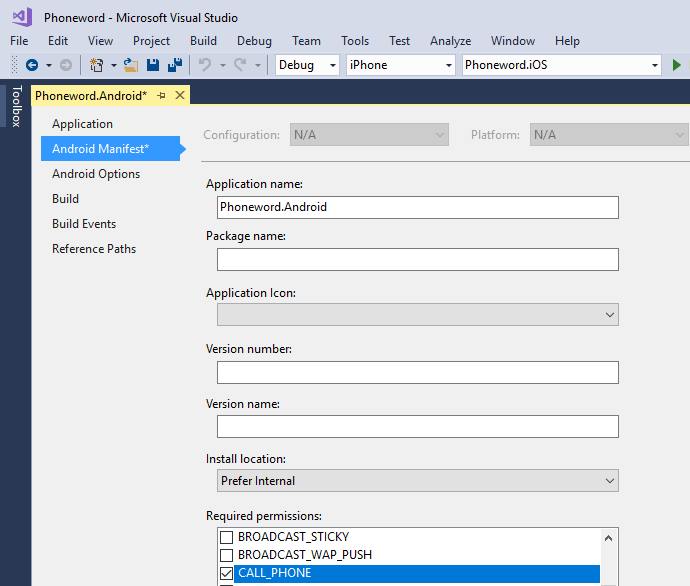690x586 pixels.
Task: Open the Debug configuration dropdown
Action: tap(308, 65)
